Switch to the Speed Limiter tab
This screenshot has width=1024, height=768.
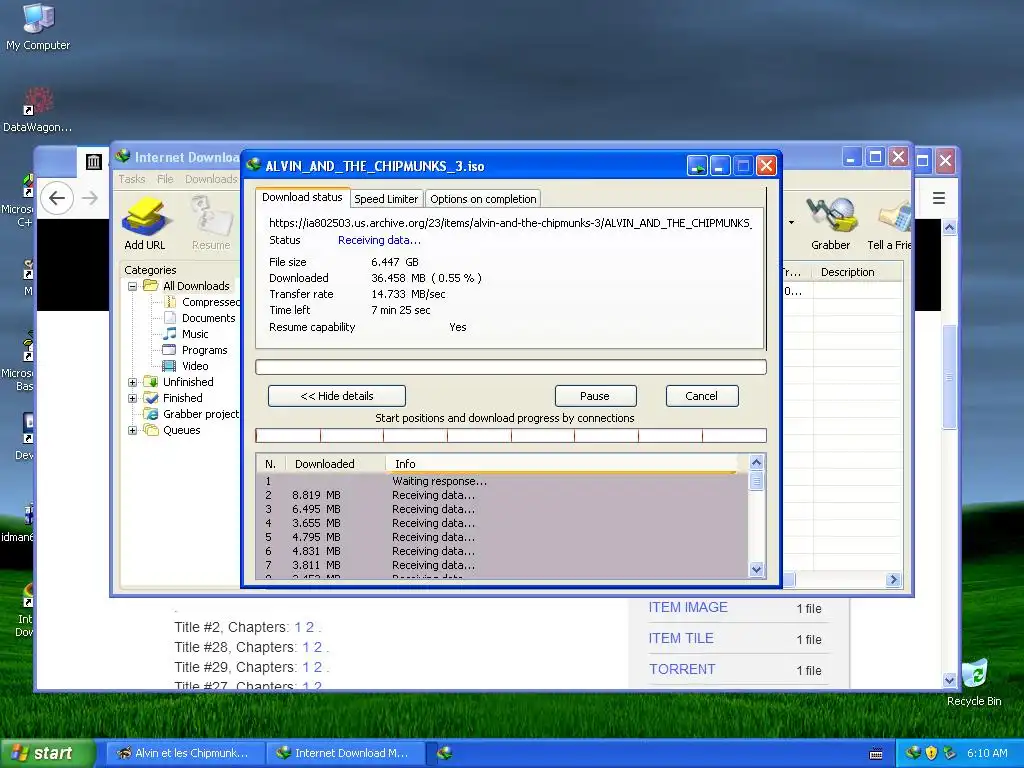click(386, 199)
